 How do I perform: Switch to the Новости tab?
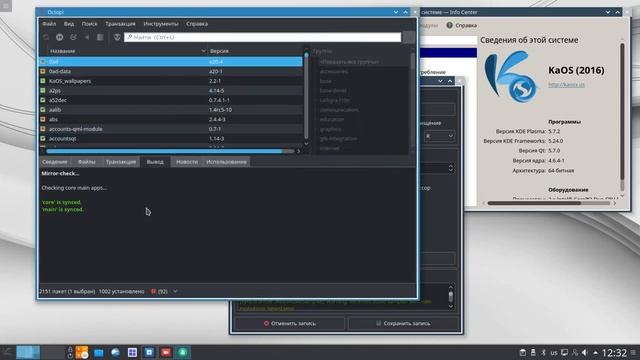[x=187, y=162]
